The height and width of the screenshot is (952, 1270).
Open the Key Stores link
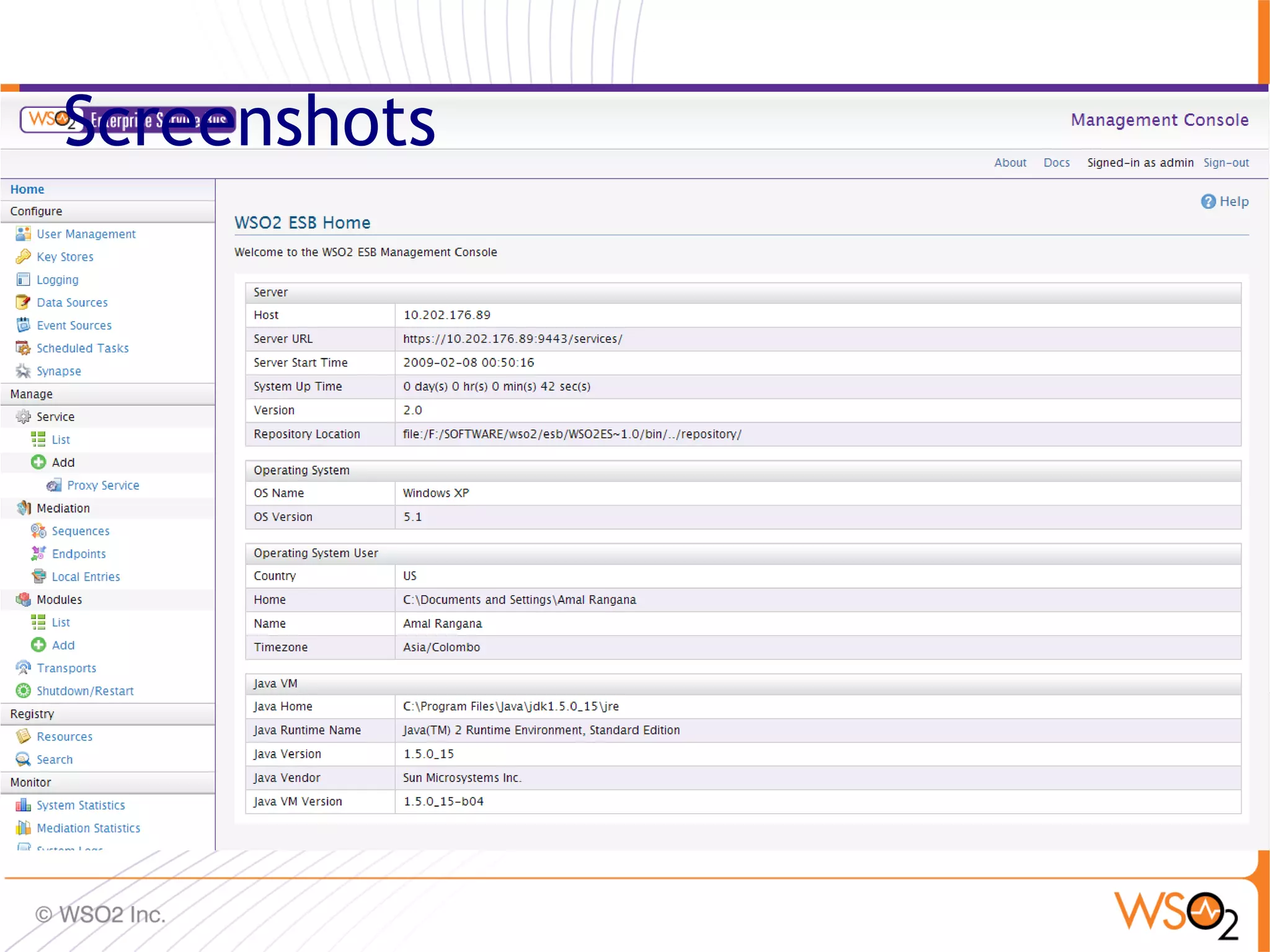coord(65,257)
